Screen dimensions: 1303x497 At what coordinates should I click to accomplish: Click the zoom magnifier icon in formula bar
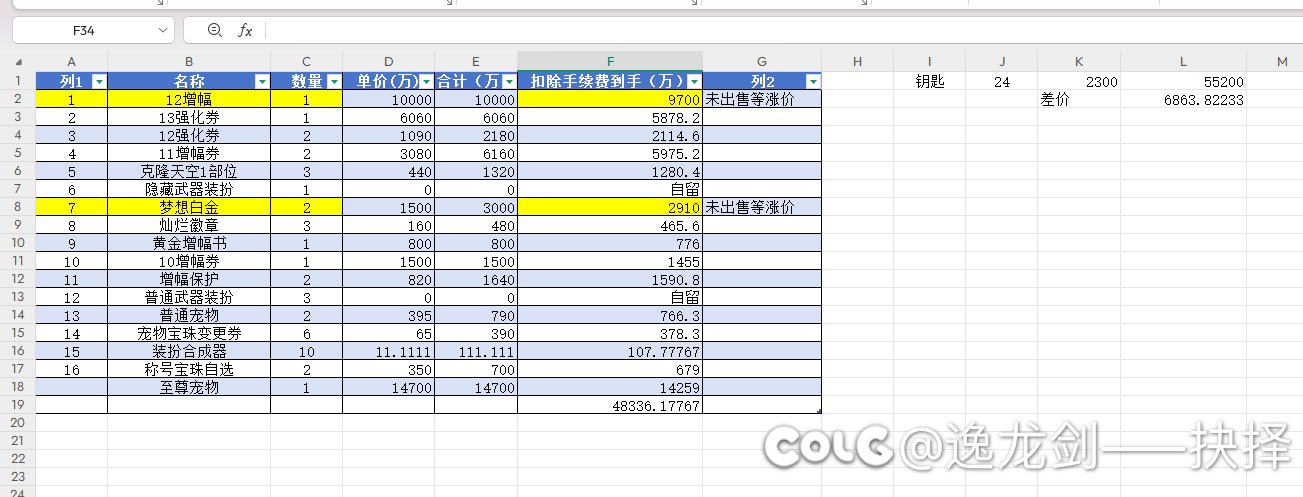(214, 31)
